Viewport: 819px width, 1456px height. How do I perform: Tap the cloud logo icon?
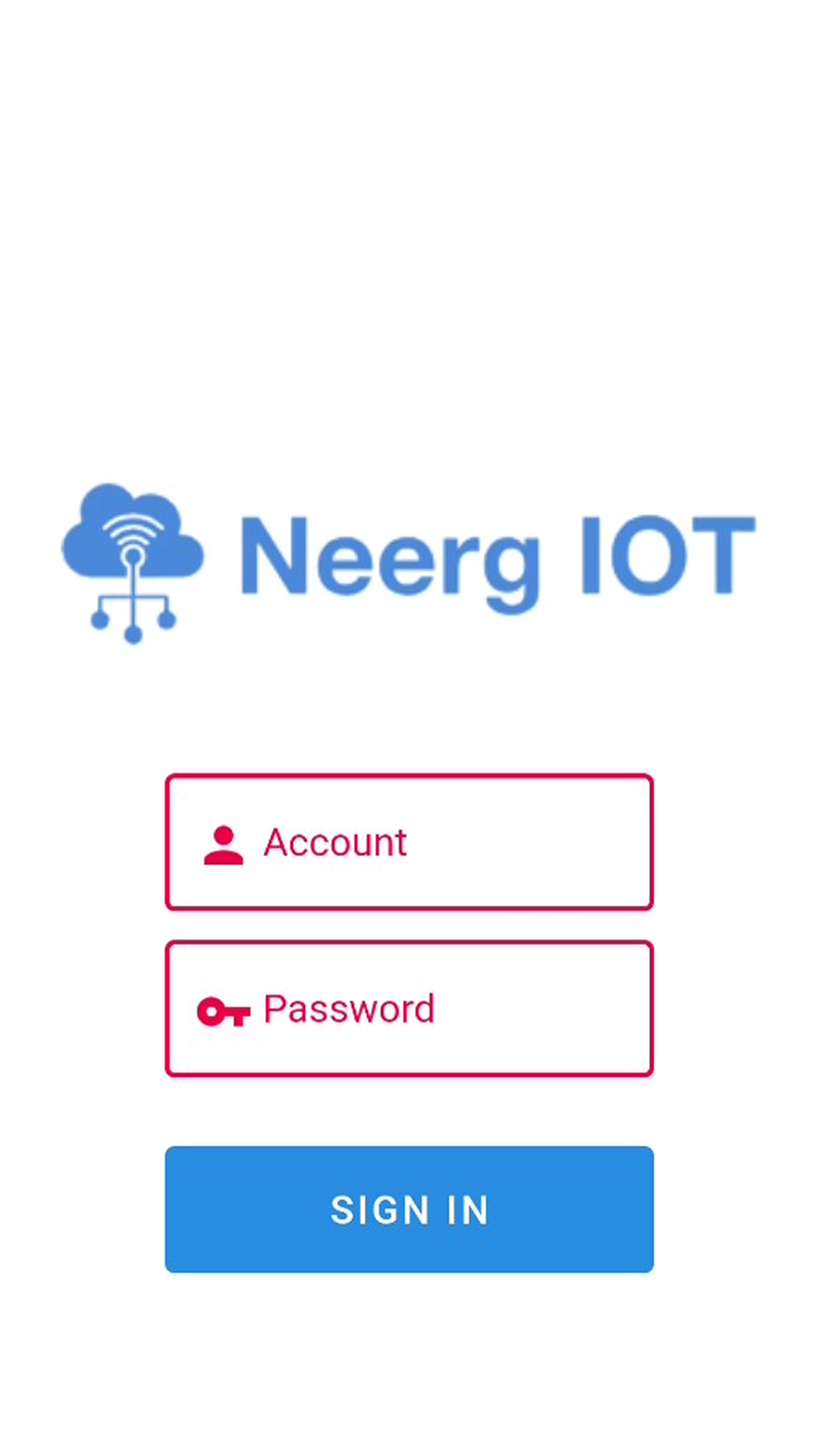[x=133, y=563]
